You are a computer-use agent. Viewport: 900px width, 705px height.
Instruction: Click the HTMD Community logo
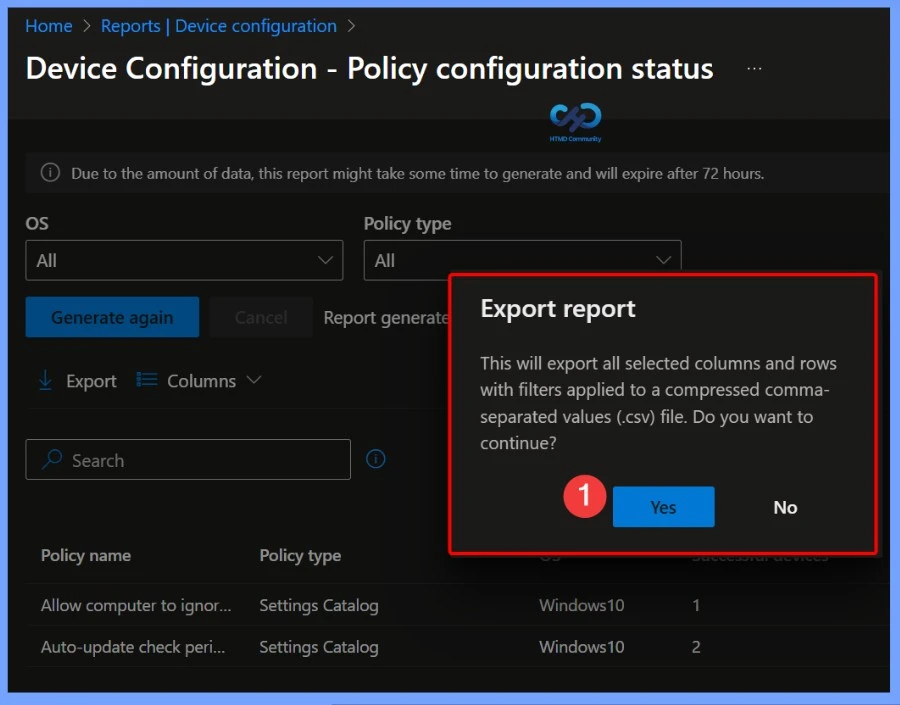[575, 120]
